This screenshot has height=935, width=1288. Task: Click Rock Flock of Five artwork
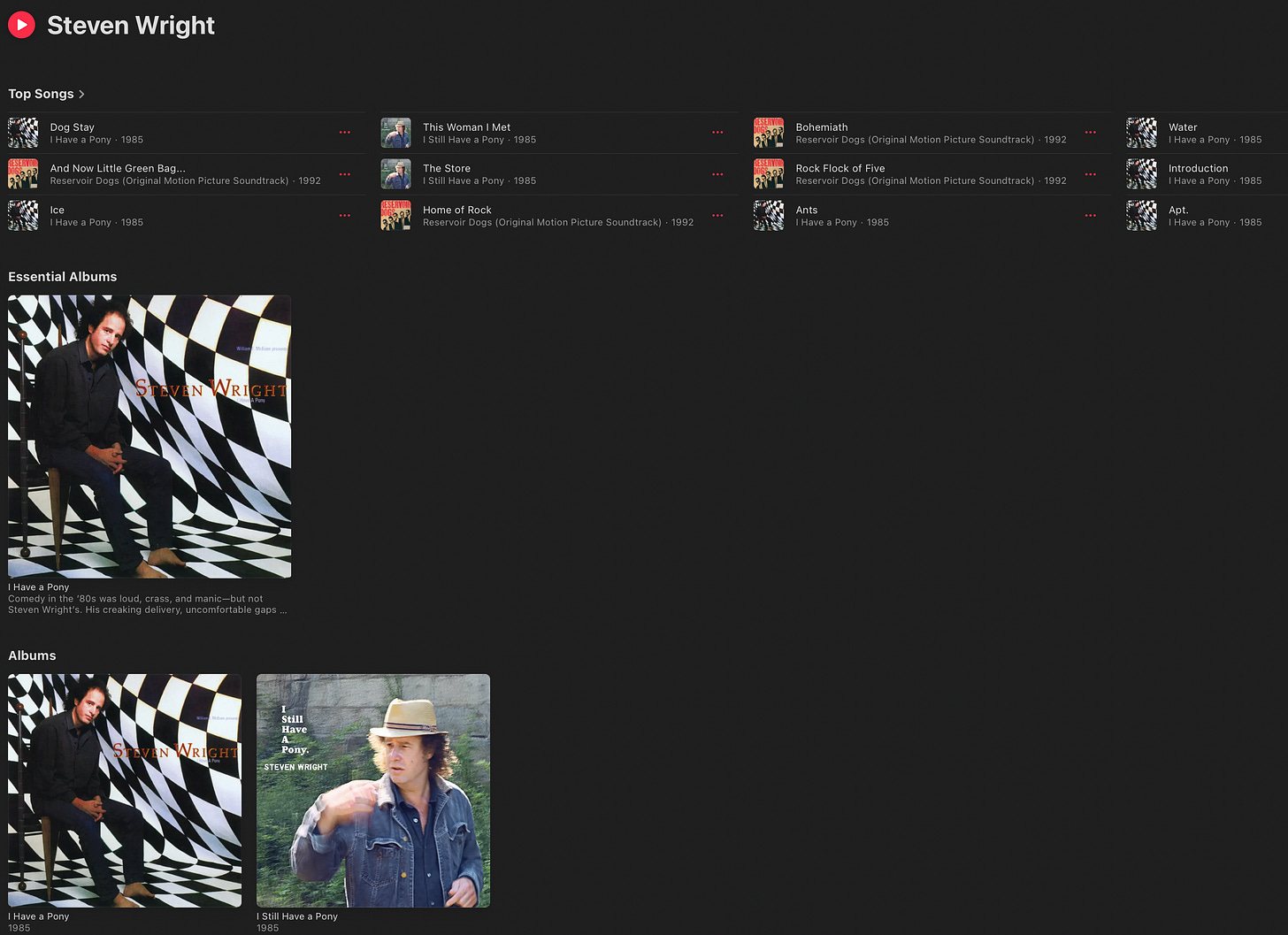click(x=769, y=174)
